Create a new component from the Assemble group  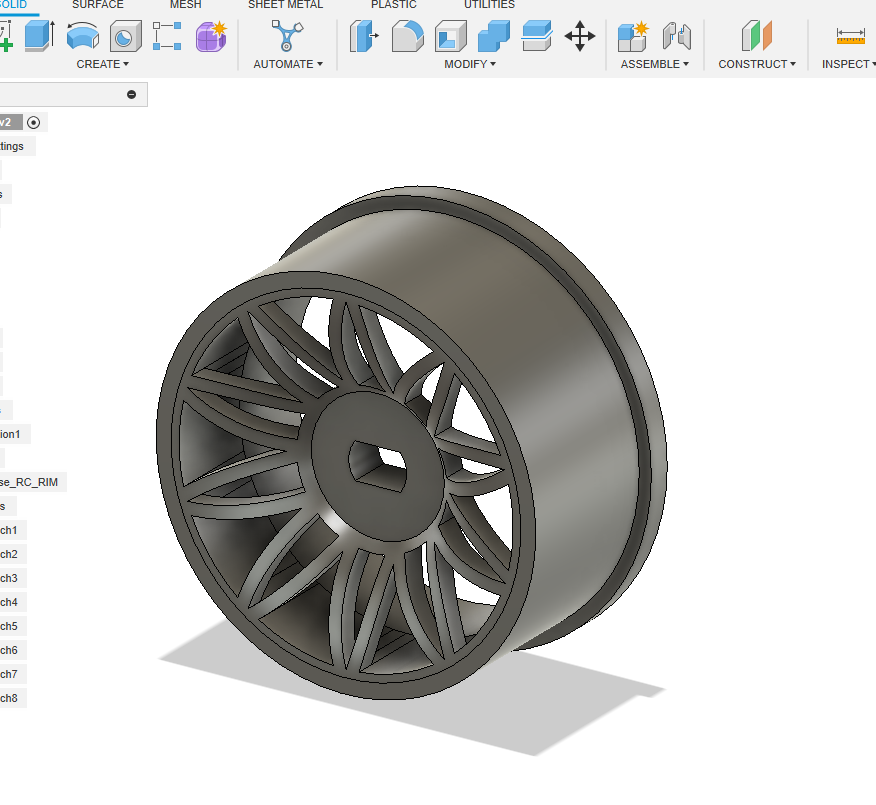(x=632, y=36)
